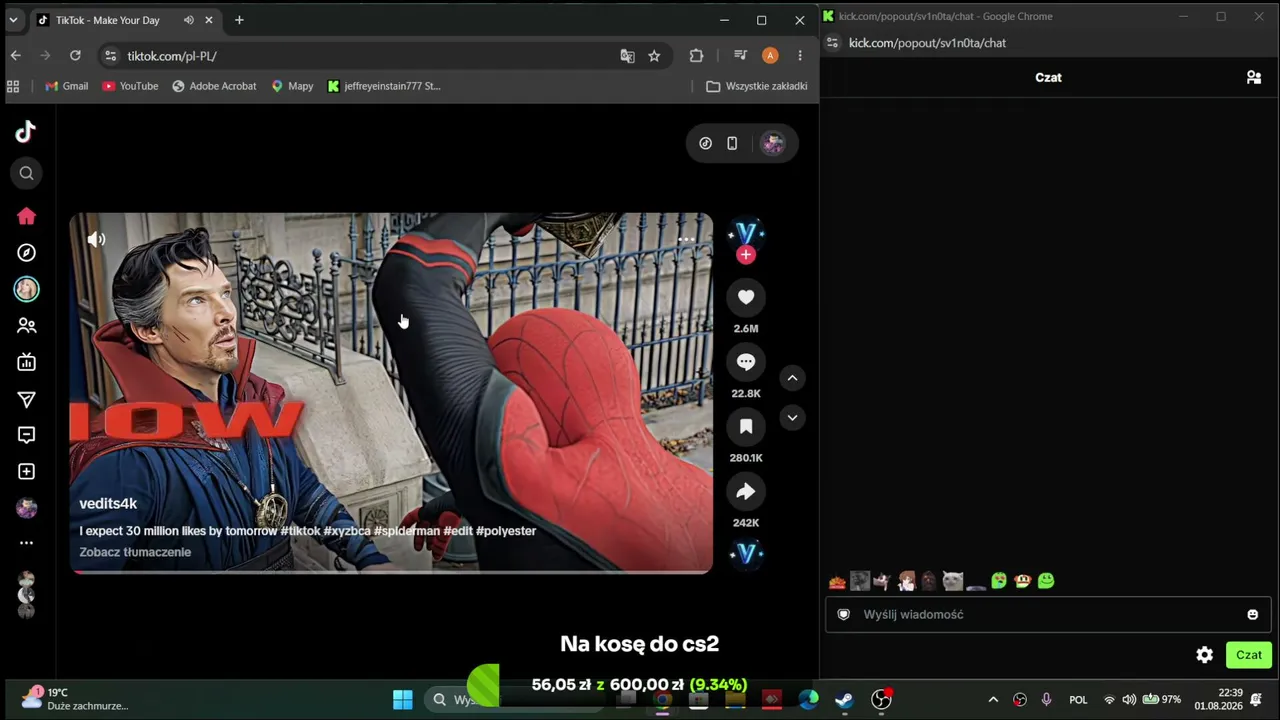The width and height of the screenshot is (1280, 720).
Task: Open the vedits4k creator profile name
Action: tap(108, 504)
